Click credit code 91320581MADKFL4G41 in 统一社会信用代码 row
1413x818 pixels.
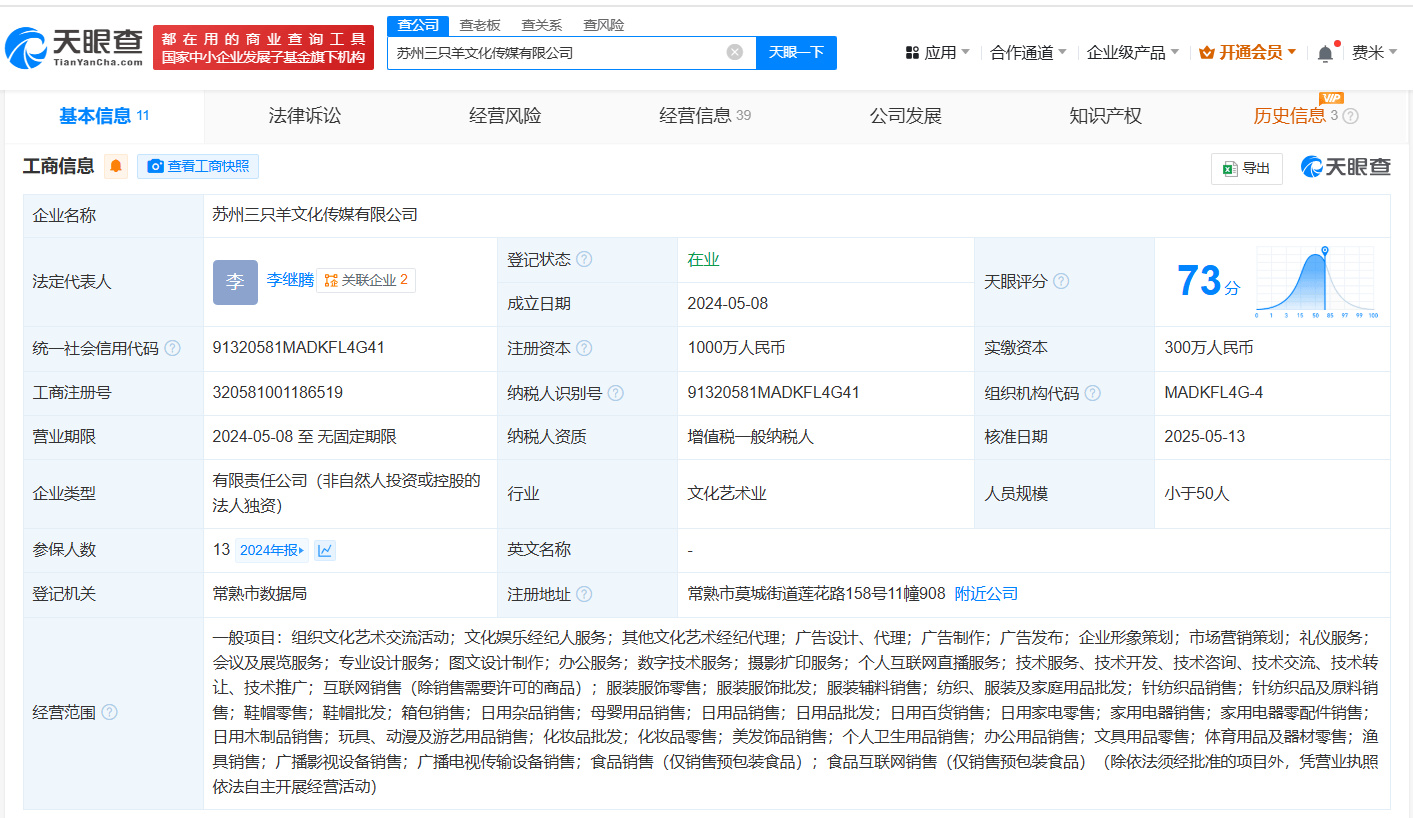[299, 348]
